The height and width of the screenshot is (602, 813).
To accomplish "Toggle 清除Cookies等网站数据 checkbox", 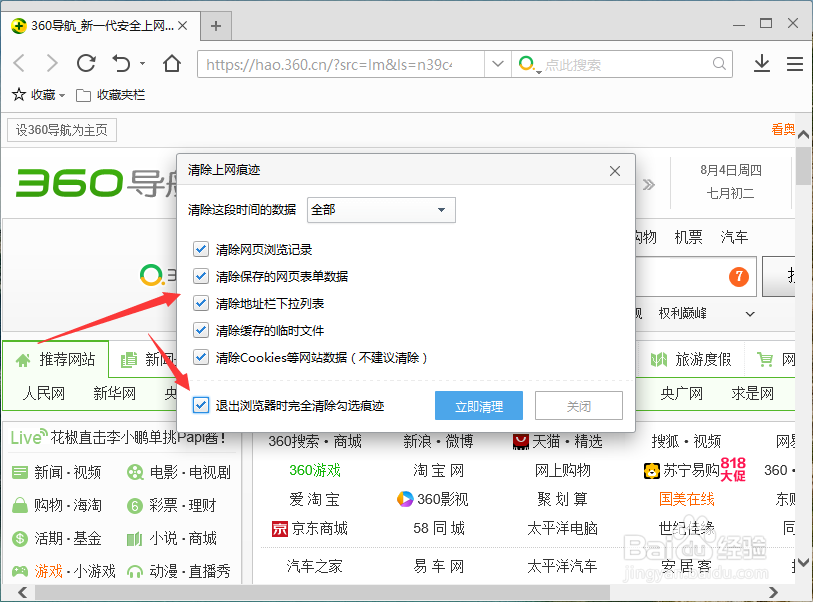I will pos(201,357).
